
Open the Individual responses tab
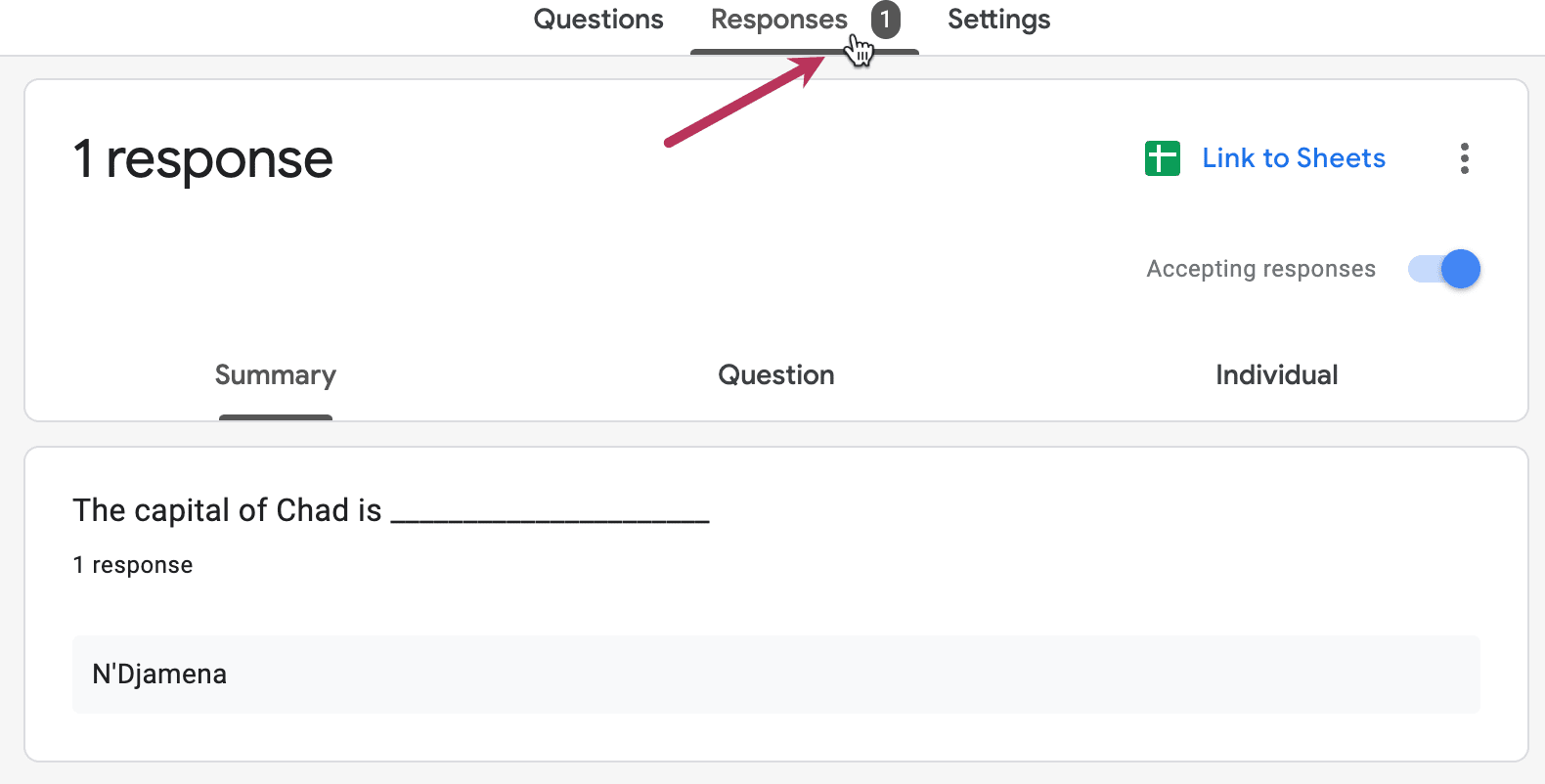tap(1276, 374)
